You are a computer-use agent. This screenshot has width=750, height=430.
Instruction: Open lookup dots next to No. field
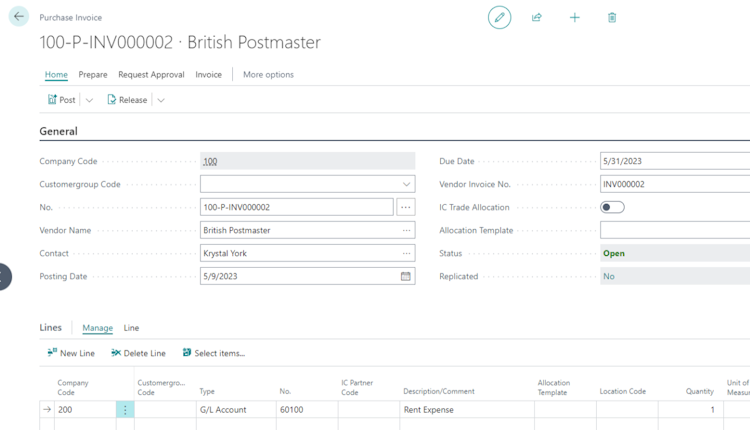coord(405,207)
